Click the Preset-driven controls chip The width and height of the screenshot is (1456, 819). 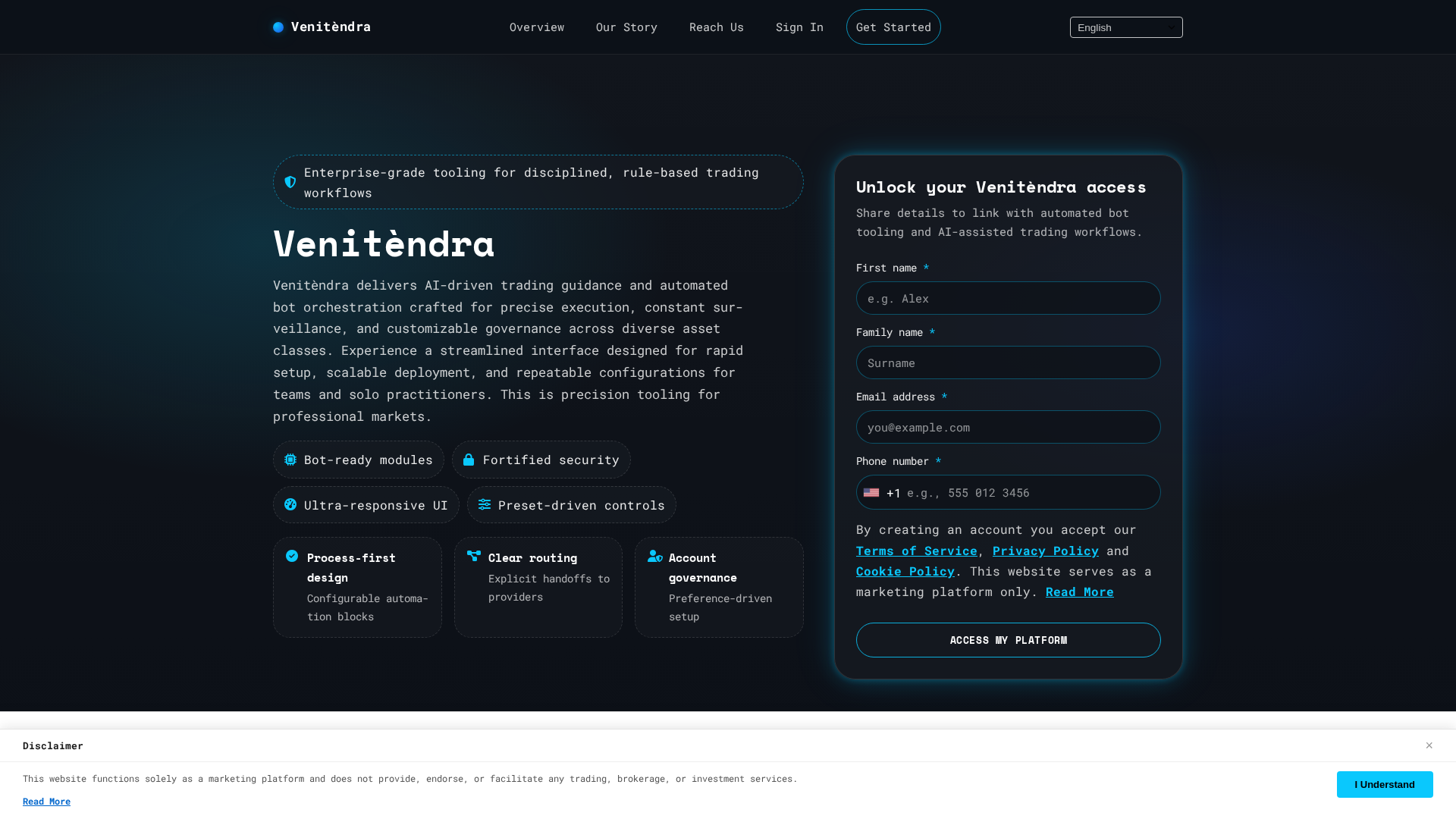[x=571, y=504]
